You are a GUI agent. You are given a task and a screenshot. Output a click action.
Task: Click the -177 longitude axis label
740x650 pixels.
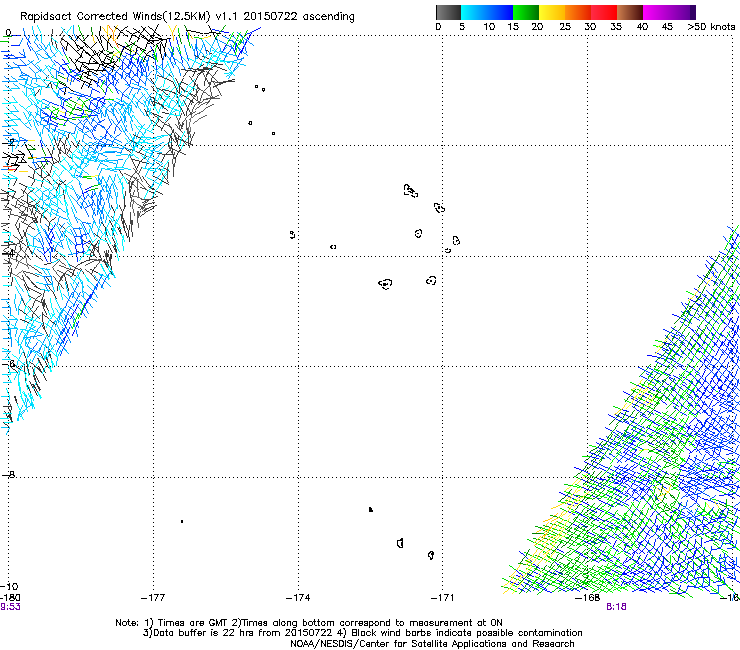153,598
